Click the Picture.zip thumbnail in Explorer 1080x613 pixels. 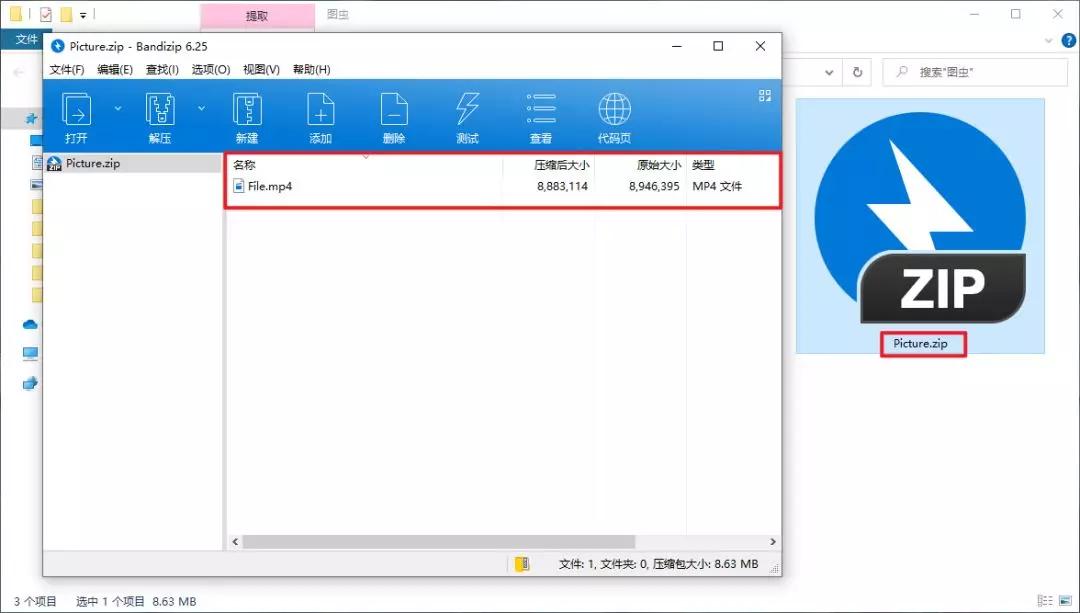[x=920, y=225]
